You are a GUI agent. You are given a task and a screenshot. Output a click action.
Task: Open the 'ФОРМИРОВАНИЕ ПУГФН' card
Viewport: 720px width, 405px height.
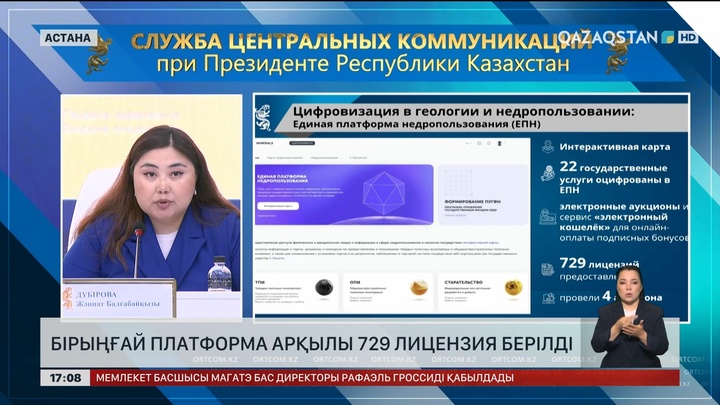[x=483, y=195]
